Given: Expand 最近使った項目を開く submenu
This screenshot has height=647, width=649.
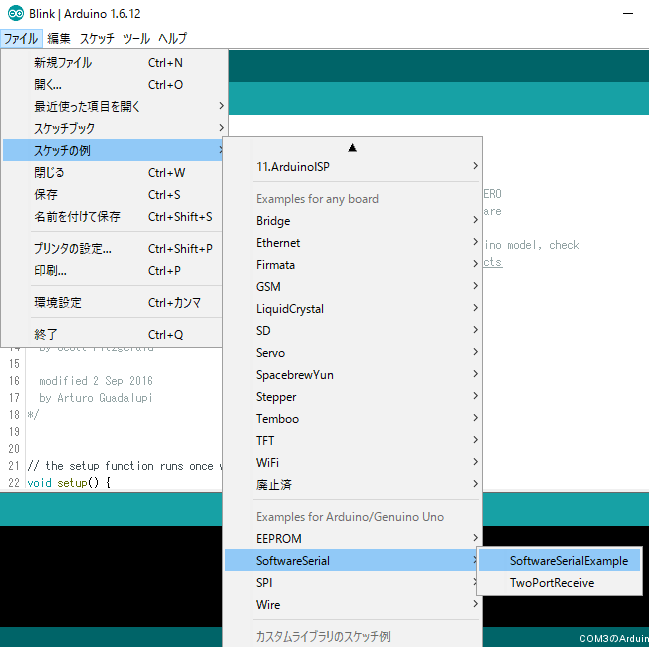Looking at the screenshot, I should pos(114,107).
